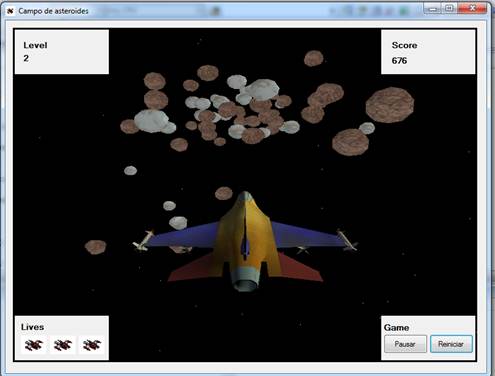495x376 pixels.
Task: Click the Campo de asteroides window title
Action: point(53,11)
